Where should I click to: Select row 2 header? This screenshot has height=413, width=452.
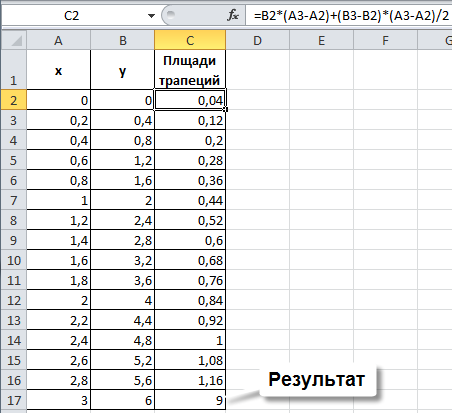coord(14,100)
